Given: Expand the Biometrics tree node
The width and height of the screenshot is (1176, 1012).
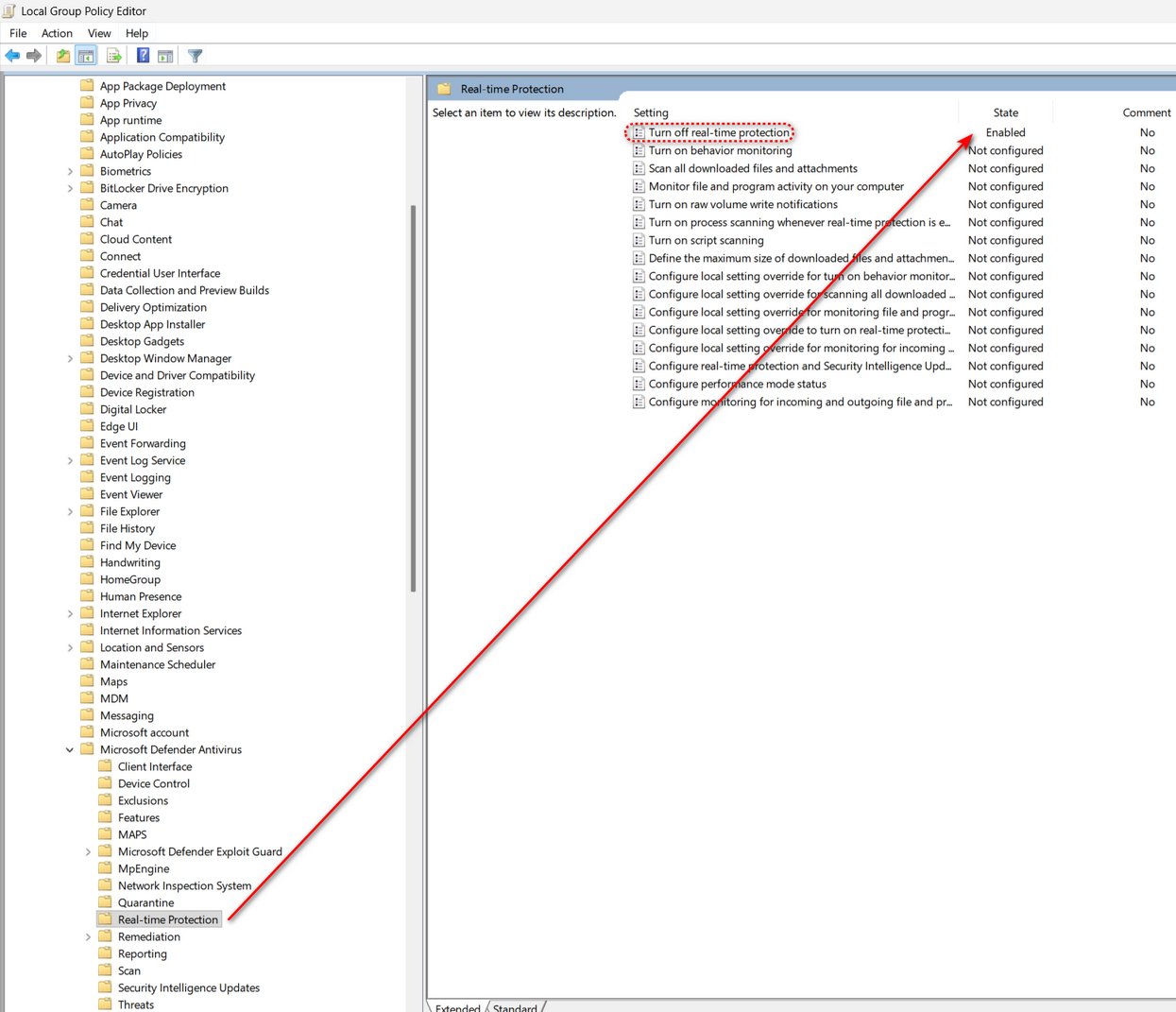Looking at the screenshot, I should (70, 171).
